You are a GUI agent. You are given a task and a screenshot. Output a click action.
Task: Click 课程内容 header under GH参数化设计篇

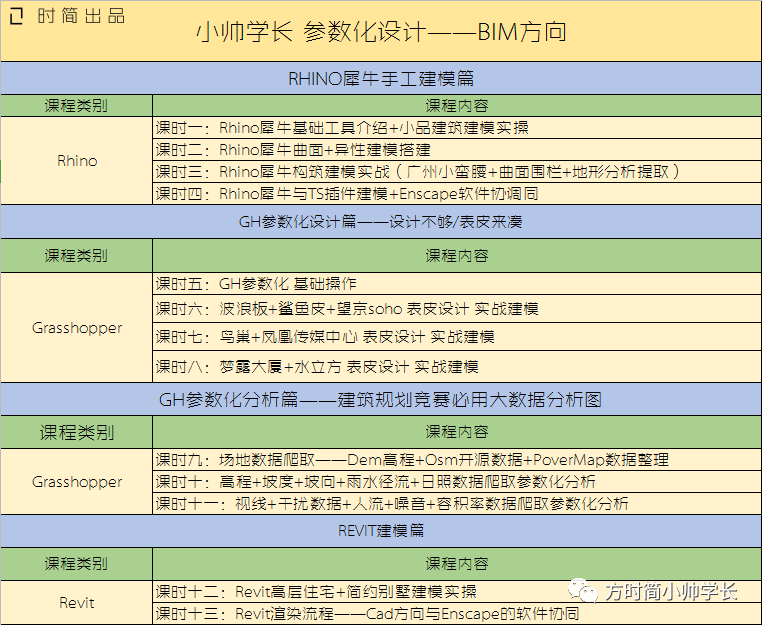click(457, 255)
